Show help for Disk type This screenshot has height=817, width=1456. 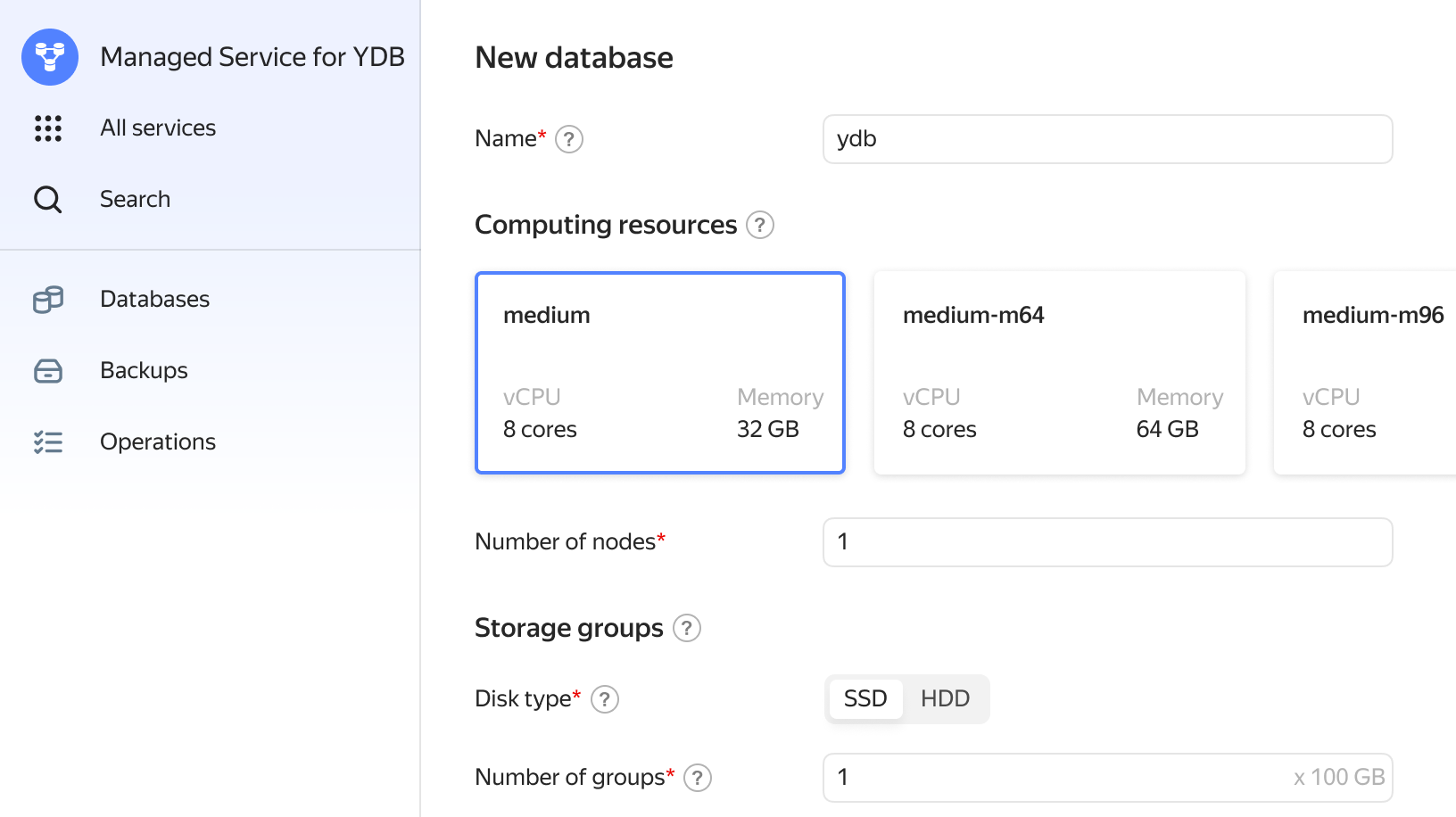click(x=605, y=699)
